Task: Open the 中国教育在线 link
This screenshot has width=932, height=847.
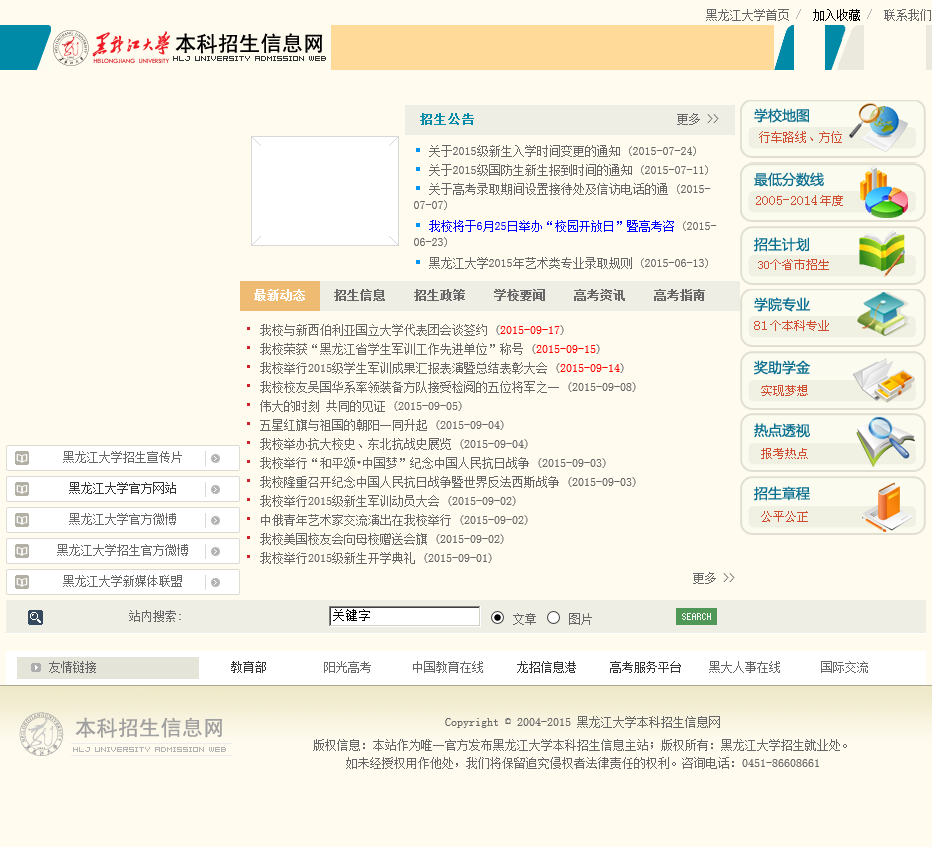Action: coord(448,667)
